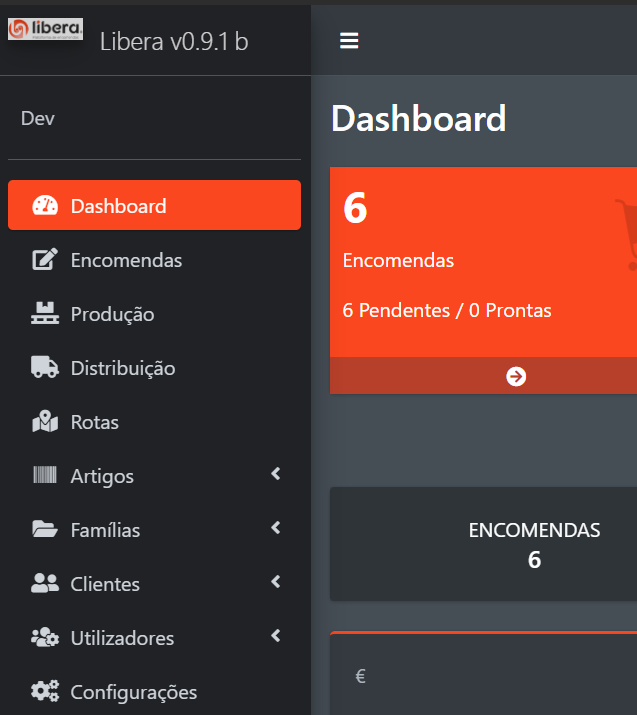Expand the Artigos submenu chevron

pyautogui.click(x=276, y=475)
